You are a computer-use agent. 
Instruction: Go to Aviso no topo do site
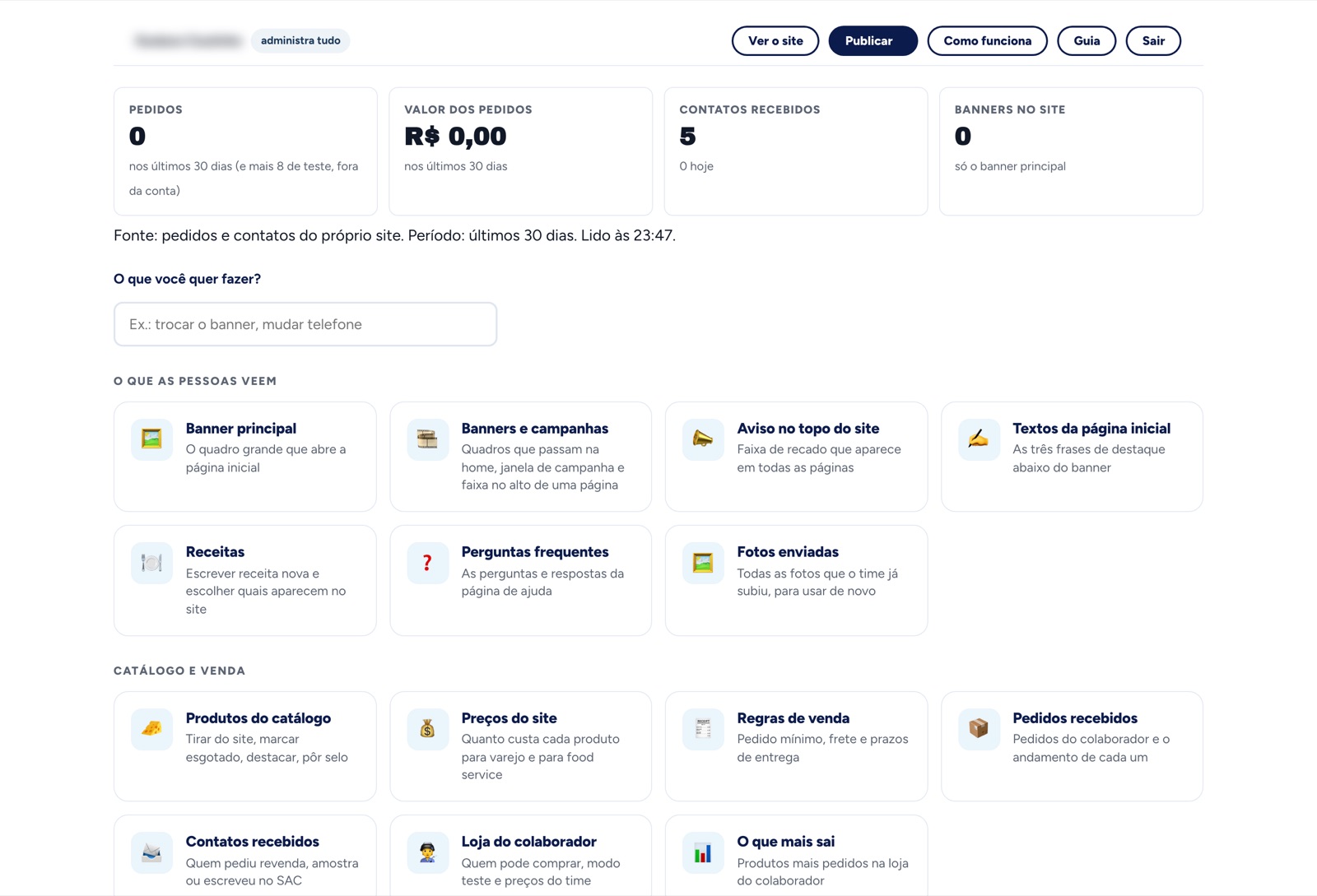[x=808, y=429]
